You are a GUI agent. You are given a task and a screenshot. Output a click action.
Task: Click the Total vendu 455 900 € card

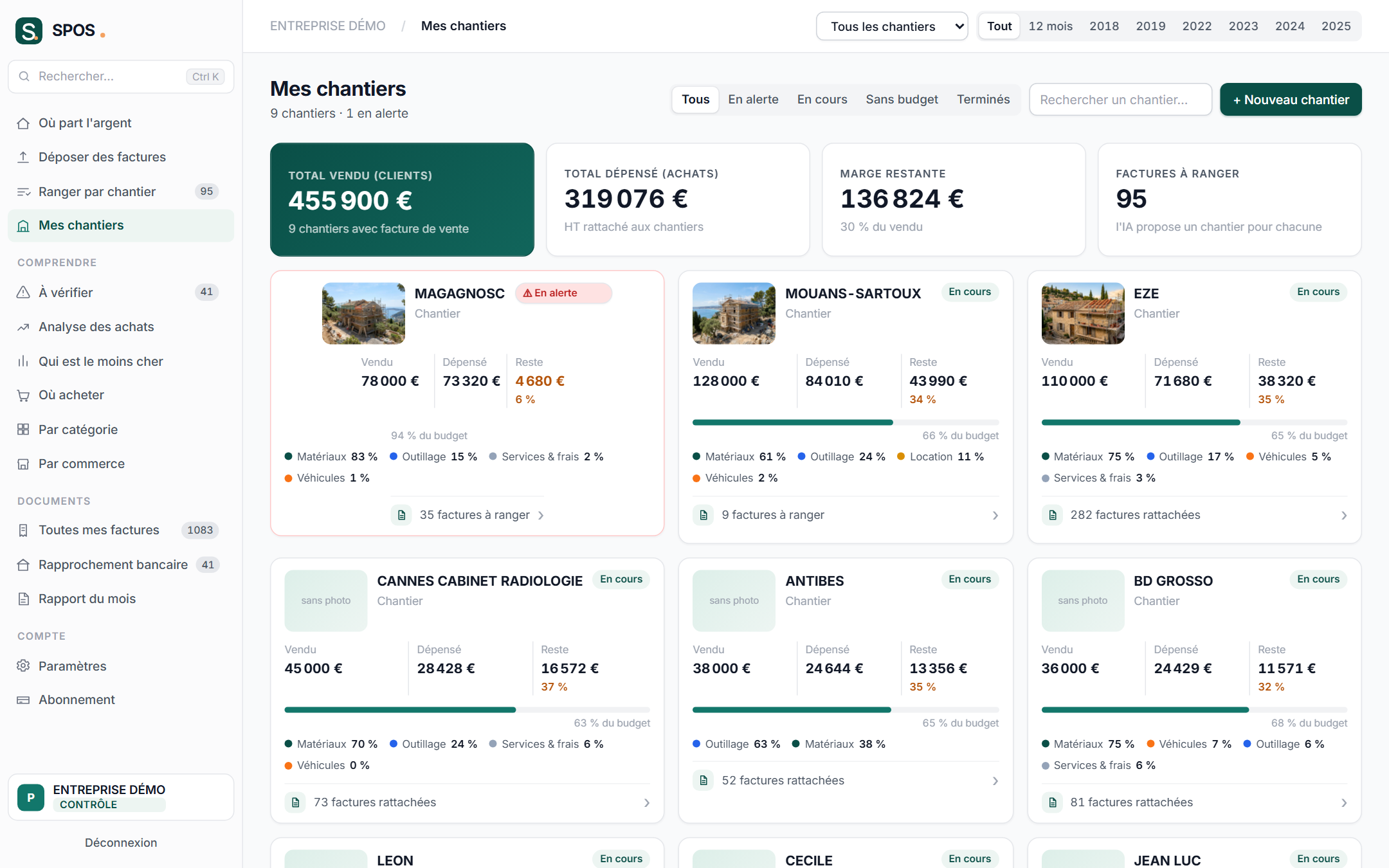click(x=402, y=200)
